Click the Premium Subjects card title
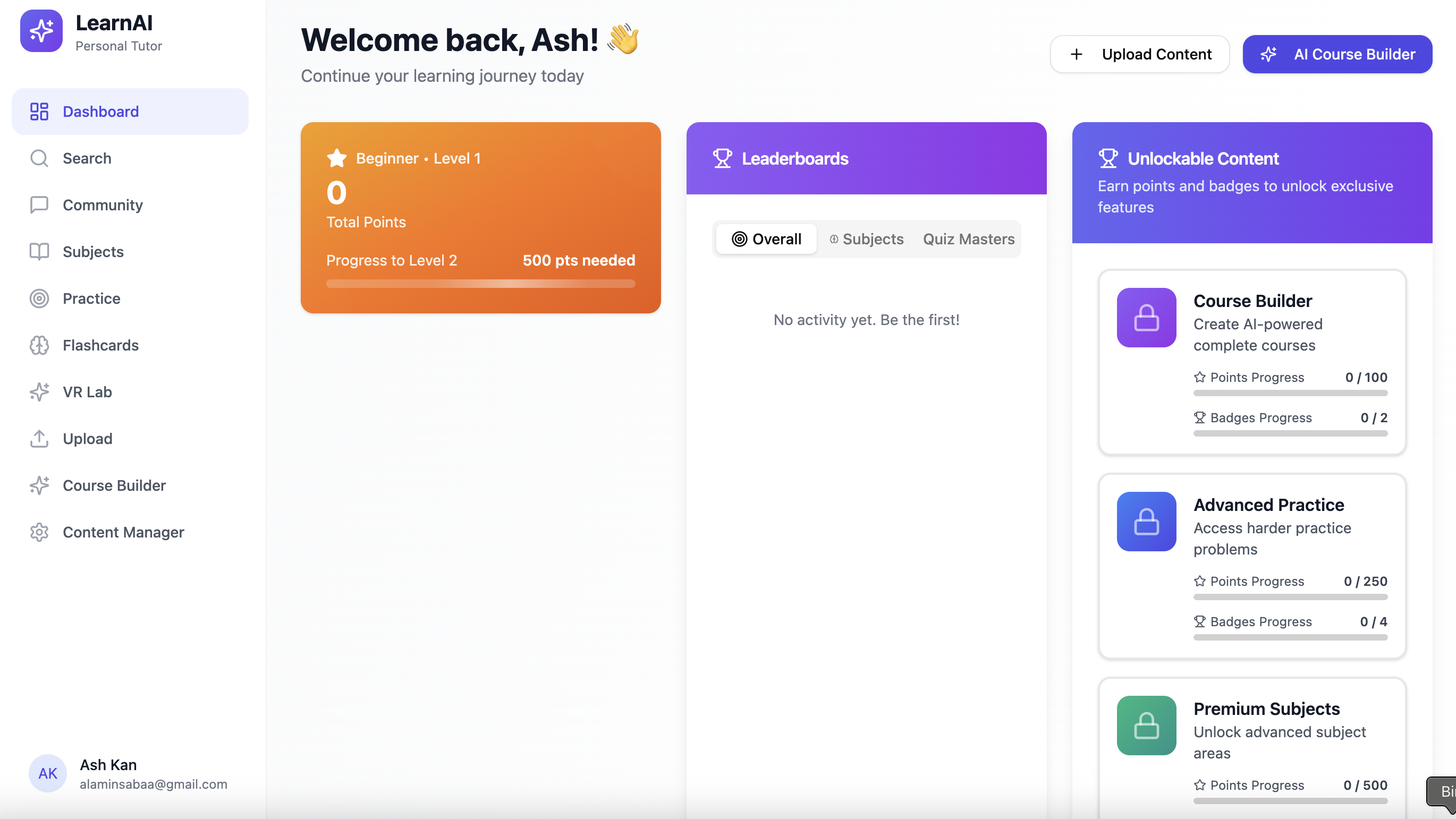Viewport: 1456px width, 819px height. tap(1266, 709)
